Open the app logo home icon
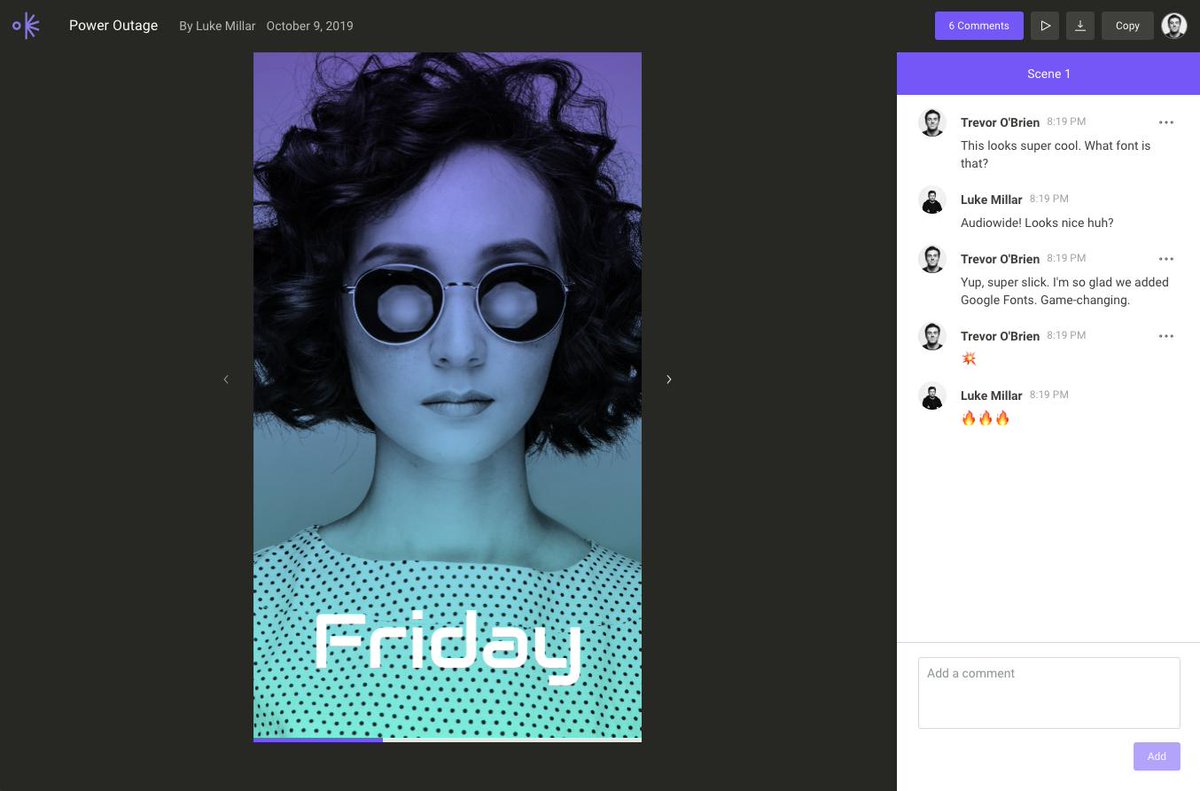The image size is (1200, 791). pyautogui.click(x=26, y=26)
